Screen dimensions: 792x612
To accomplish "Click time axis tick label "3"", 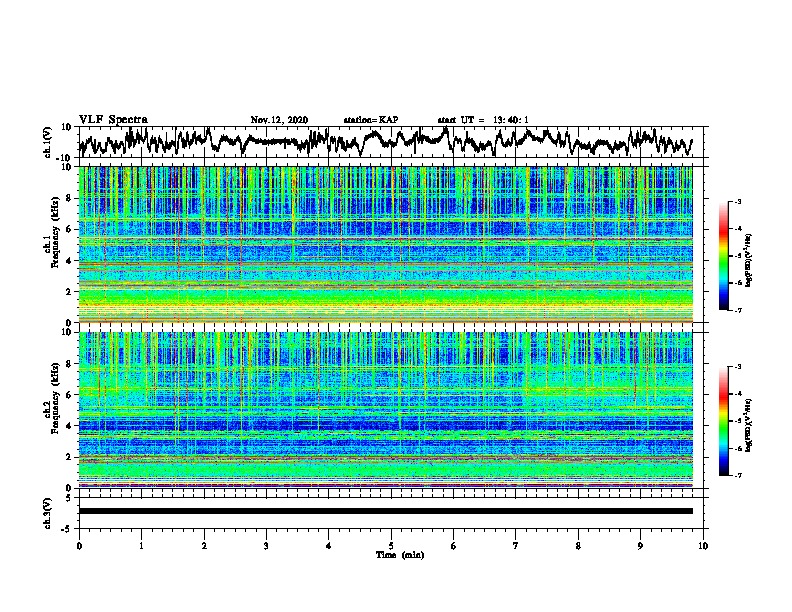I will pos(266,546).
